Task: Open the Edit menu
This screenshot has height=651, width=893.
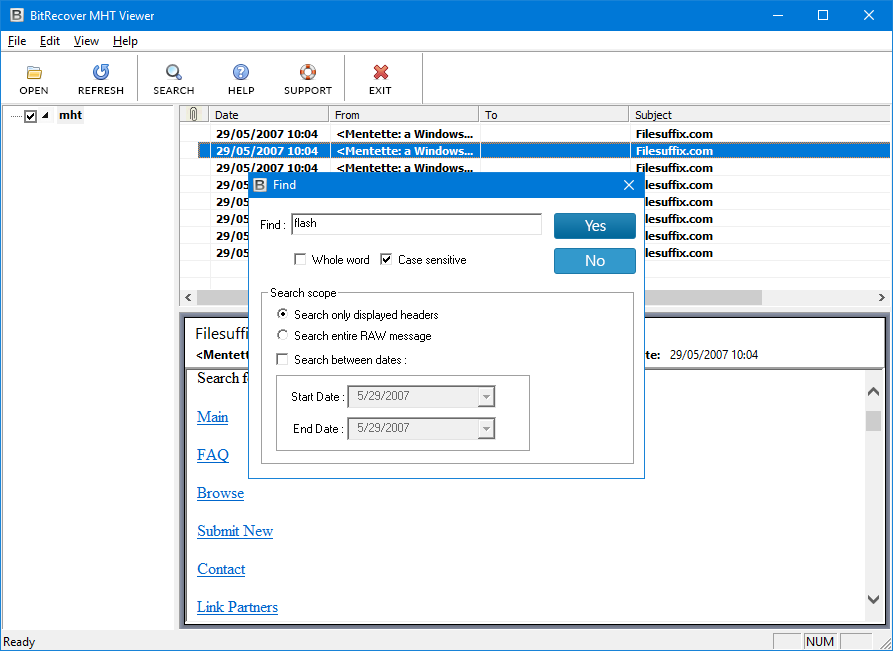Action: point(50,41)
